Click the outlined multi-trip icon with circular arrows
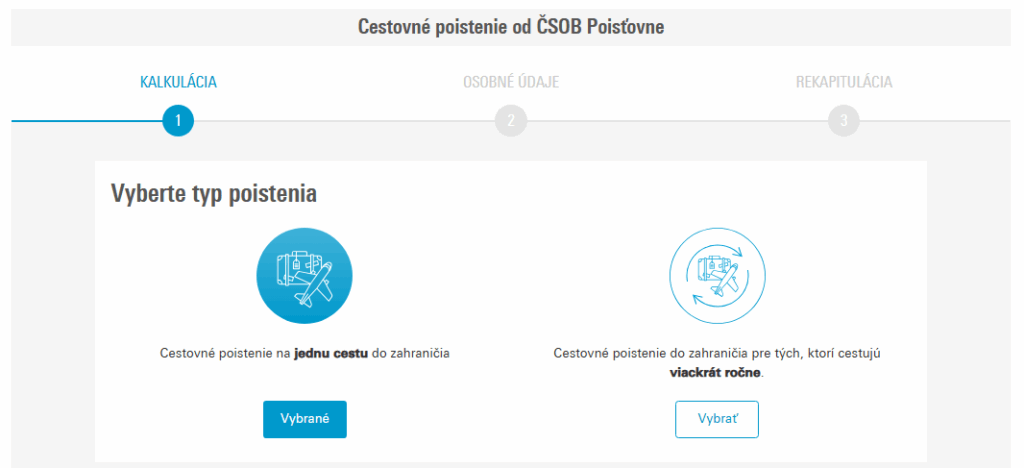This screenshot has width=1024, height=468. pyautogui.click(x=717, y=274)
